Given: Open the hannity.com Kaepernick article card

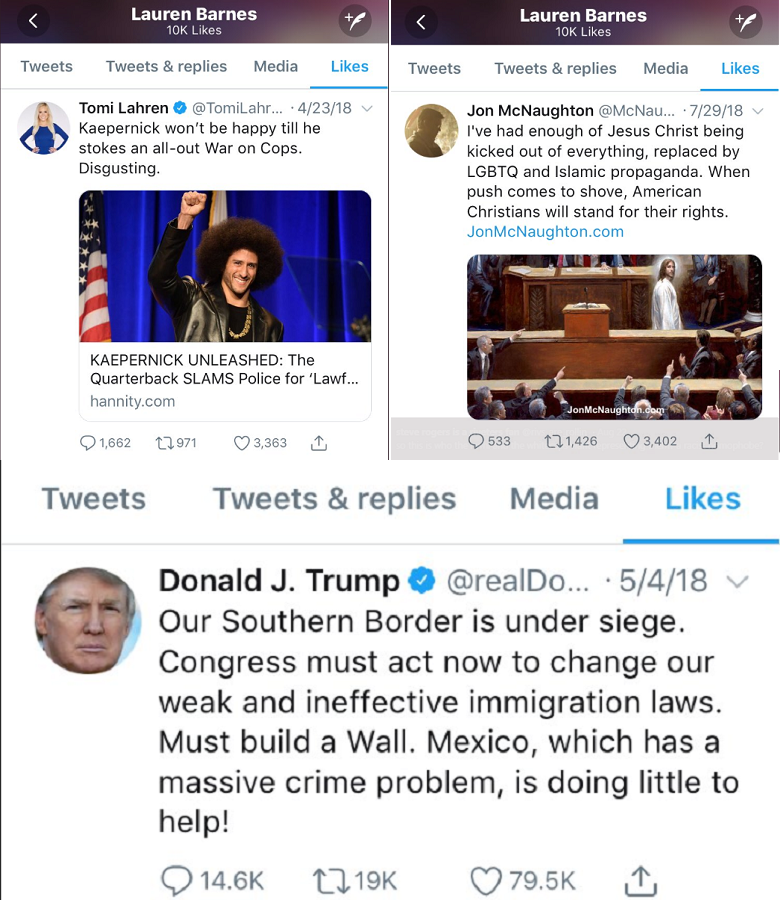Looking at the screenshot, I should click(225, 305).
